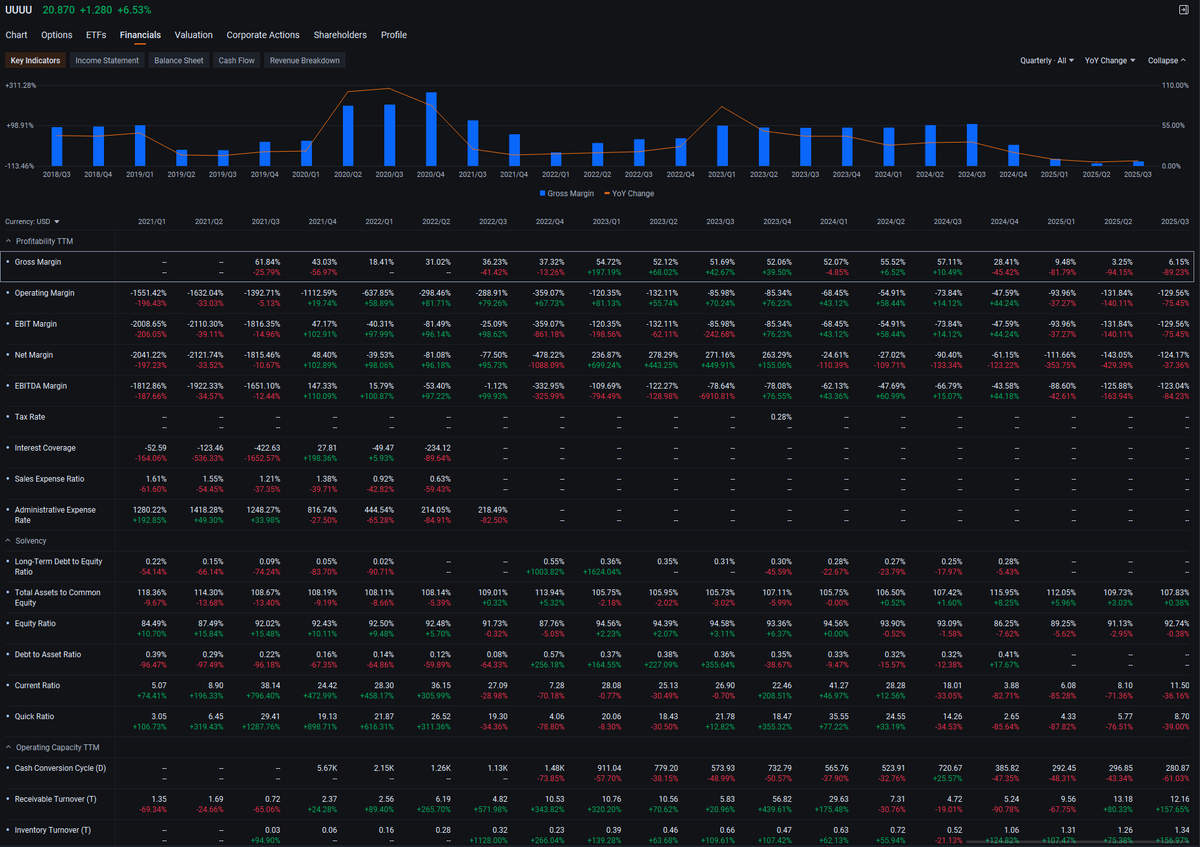The height and width of the screenshot is (847, 1200).
Task: Click the 5.67K Cash Conversion Cycle cell
Action: pyautogui.click(x=326, y=768)
